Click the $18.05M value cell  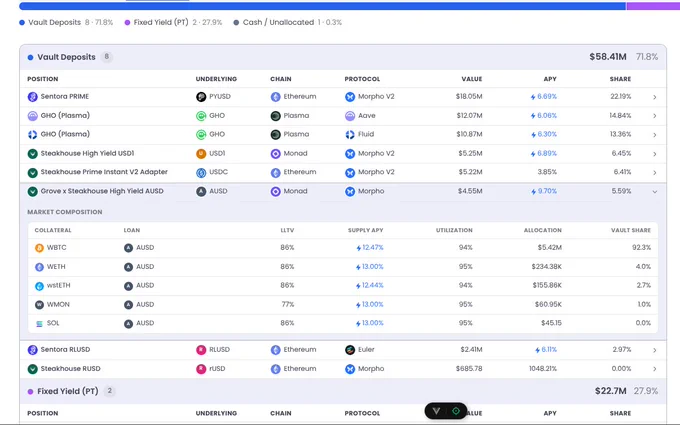point(469,97)
